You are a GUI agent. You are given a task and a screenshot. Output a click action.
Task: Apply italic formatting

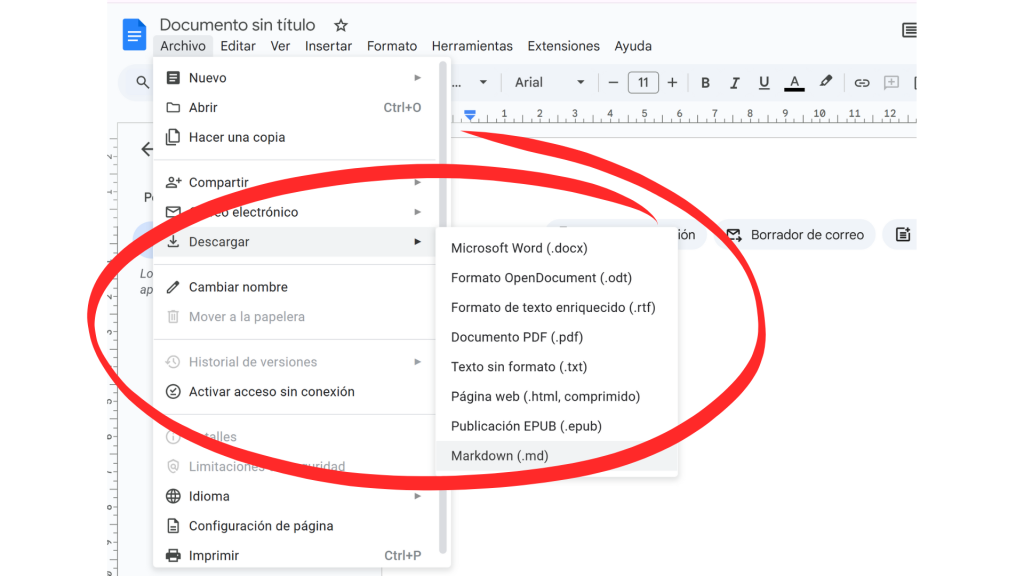[735, 83]
